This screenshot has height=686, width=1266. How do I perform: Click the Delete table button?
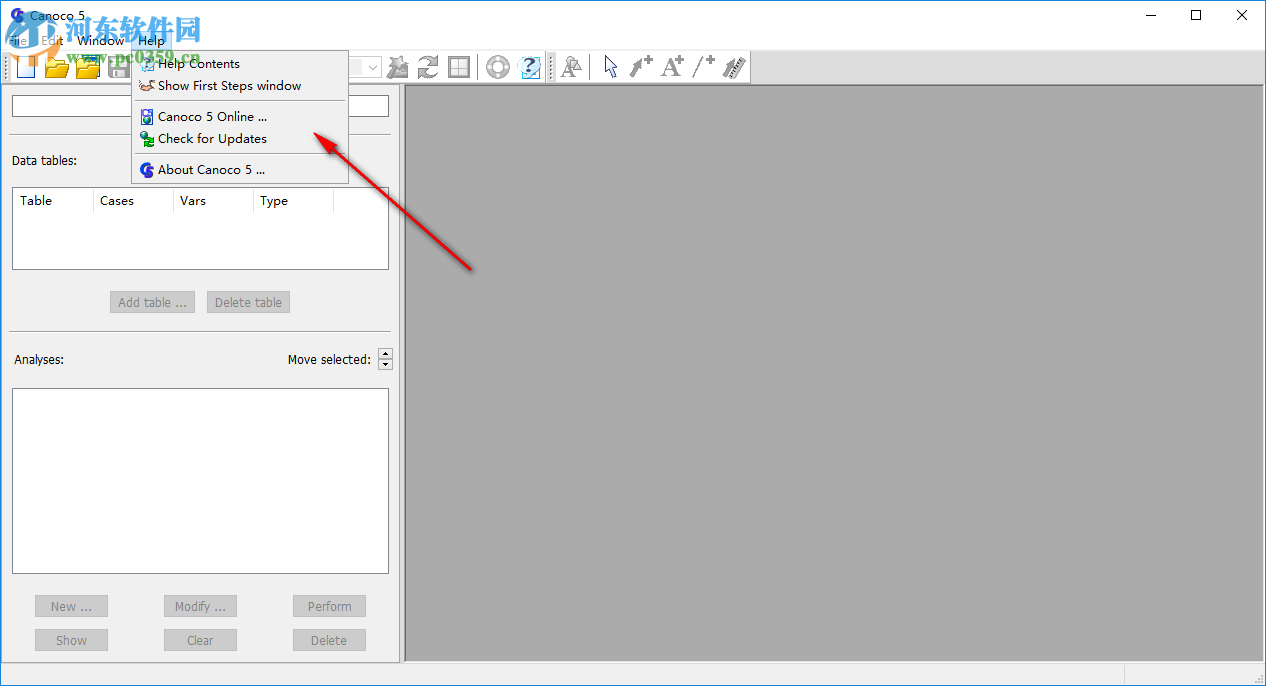pos(248,302)
